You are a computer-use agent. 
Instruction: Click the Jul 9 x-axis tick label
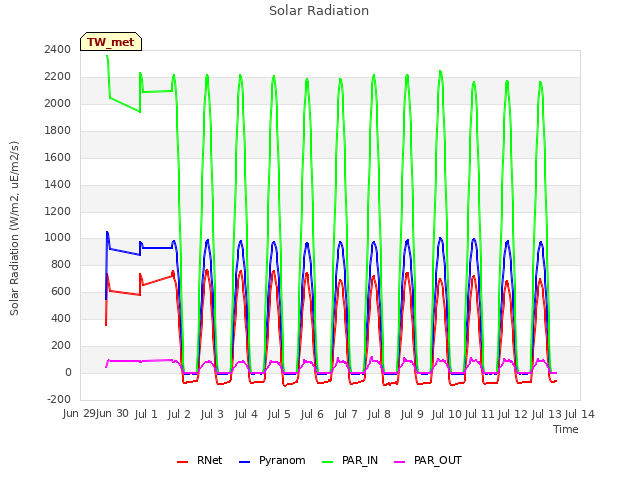[x=412, y=414]
